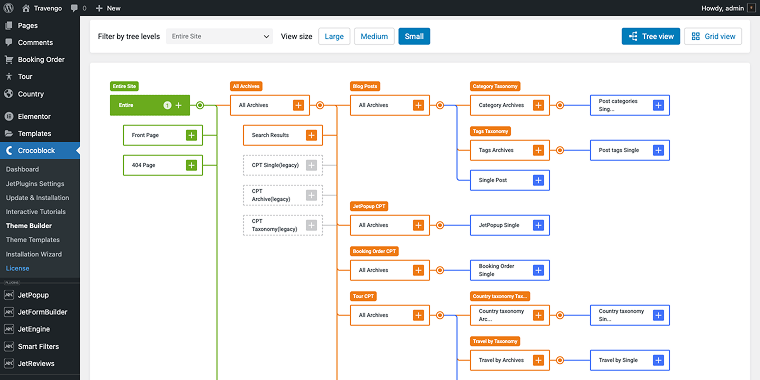
Task: Open Interactive Tutorials submenu
Action: [x=36, y=212]
